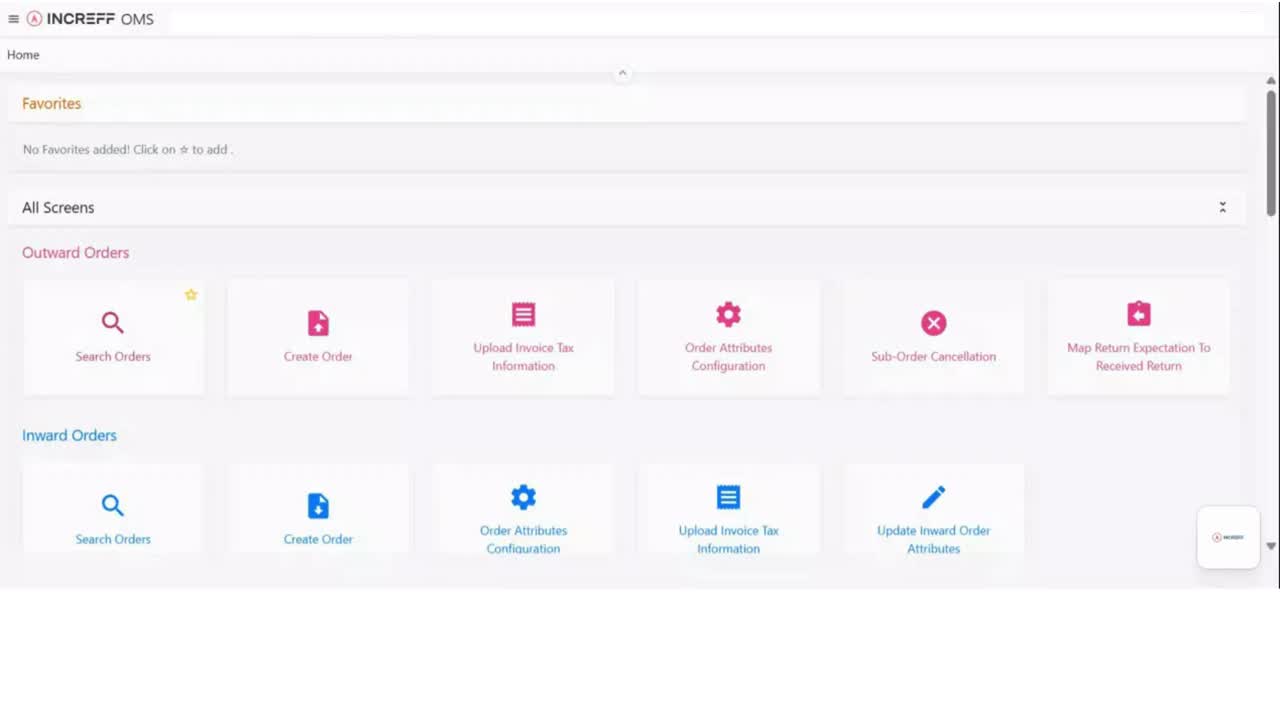The height and width of the screenshot is (720, 1280).
Task: Click the scrollbar up arrow
Action: (1271, 80)
